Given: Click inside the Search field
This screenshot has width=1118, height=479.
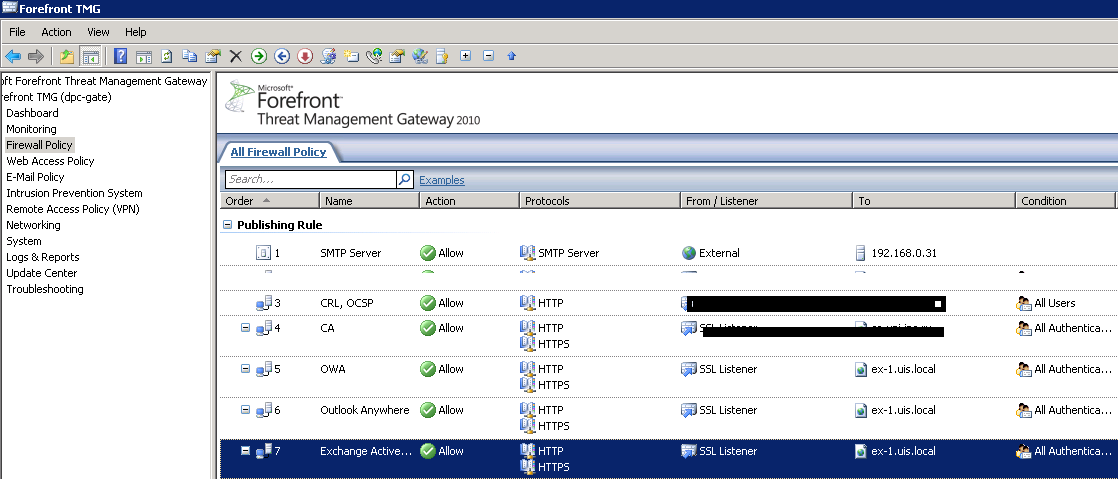Looking at the screenshot, I should tap(311, 179).
